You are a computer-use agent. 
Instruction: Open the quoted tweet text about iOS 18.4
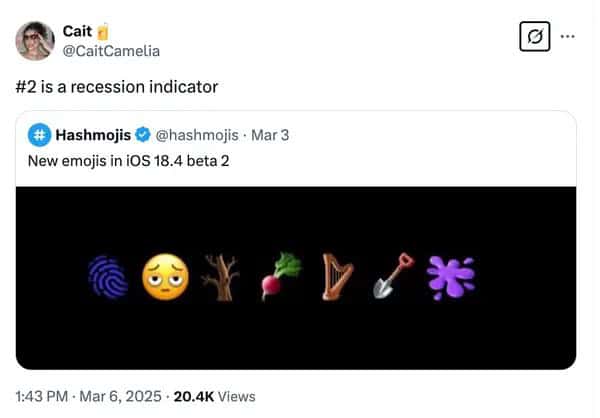129,161
